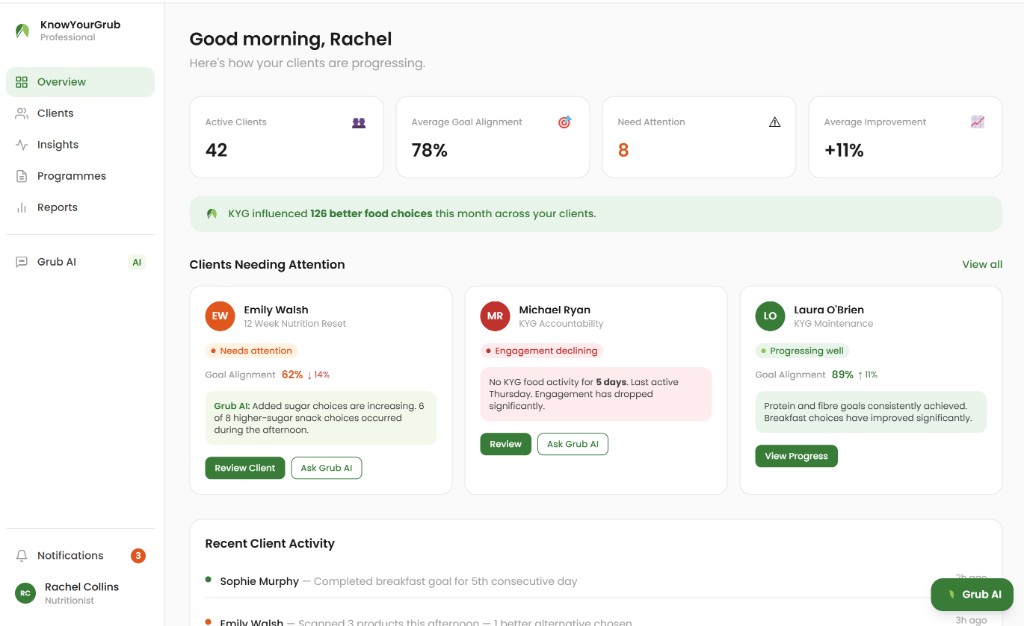Ask Grub AI about Michael Ryan
This screenshot has height=626, width=1024.
coord(573,444)
